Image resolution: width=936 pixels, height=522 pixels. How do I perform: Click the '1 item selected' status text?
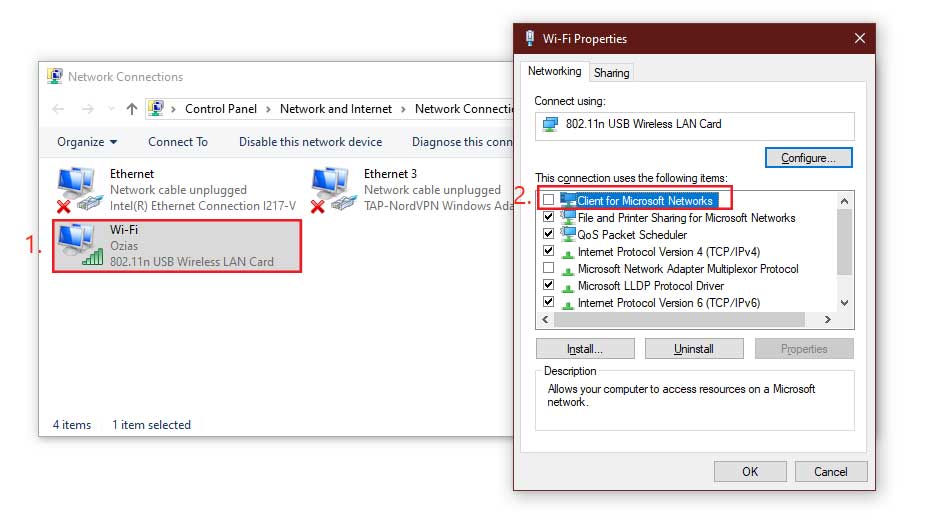tap(152, 425)
